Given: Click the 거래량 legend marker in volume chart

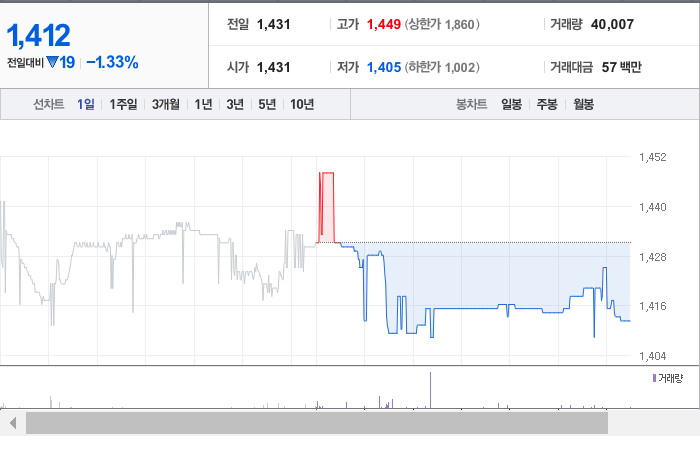Looking at the screenshot, I should (654, 379).
